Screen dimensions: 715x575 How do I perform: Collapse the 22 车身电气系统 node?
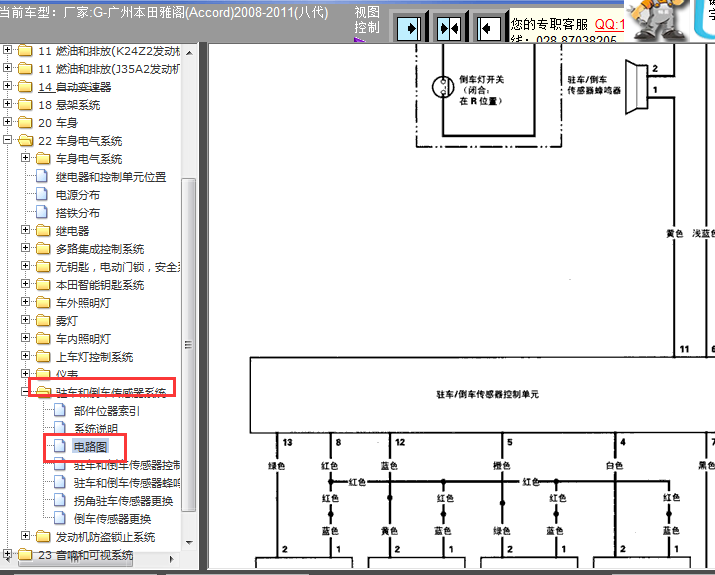tap(7, 140)
